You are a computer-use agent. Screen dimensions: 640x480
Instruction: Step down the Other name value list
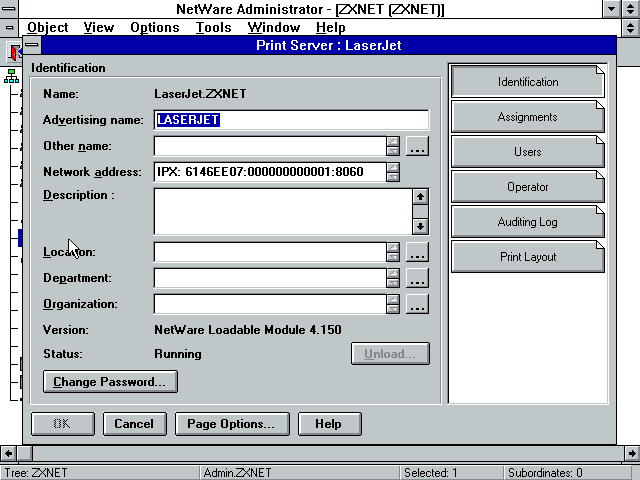[393, 151]
